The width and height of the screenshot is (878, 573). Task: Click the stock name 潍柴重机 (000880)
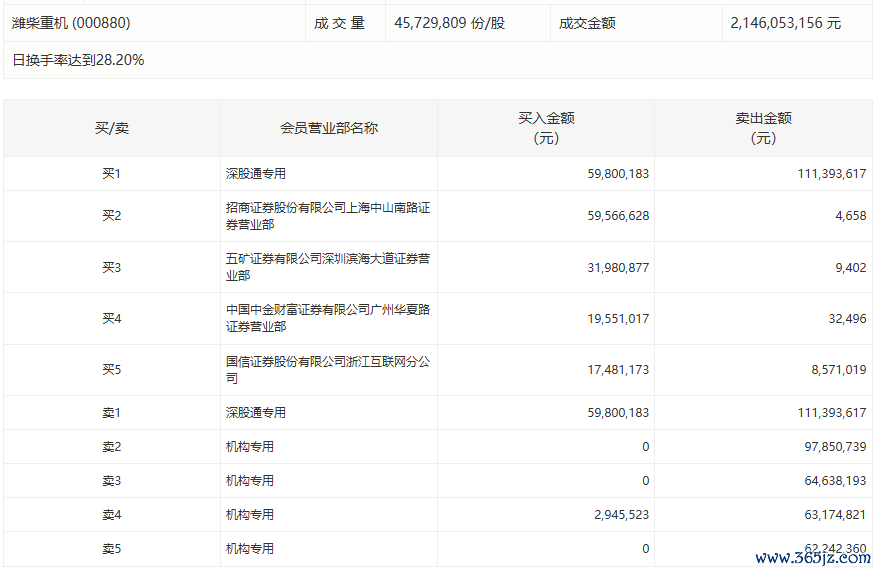[x=71, y=22]
